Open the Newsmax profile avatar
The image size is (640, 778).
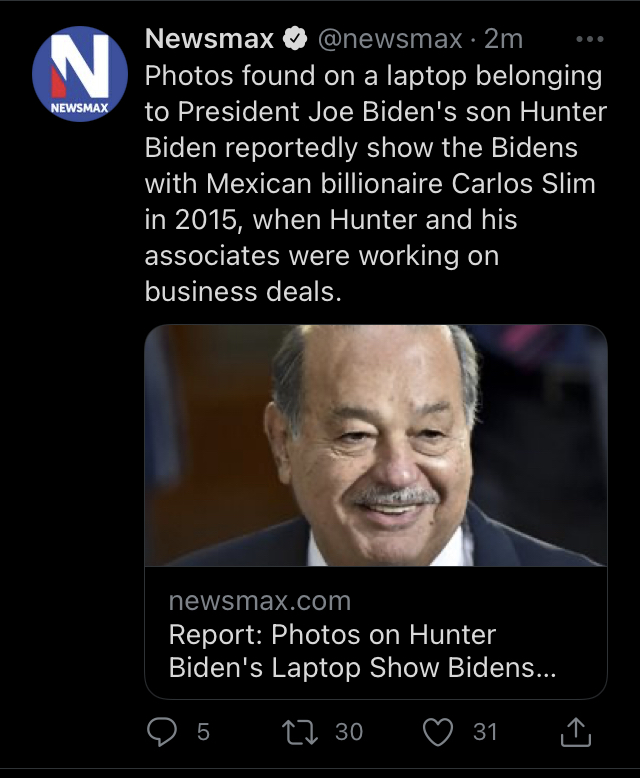(79, 74)
